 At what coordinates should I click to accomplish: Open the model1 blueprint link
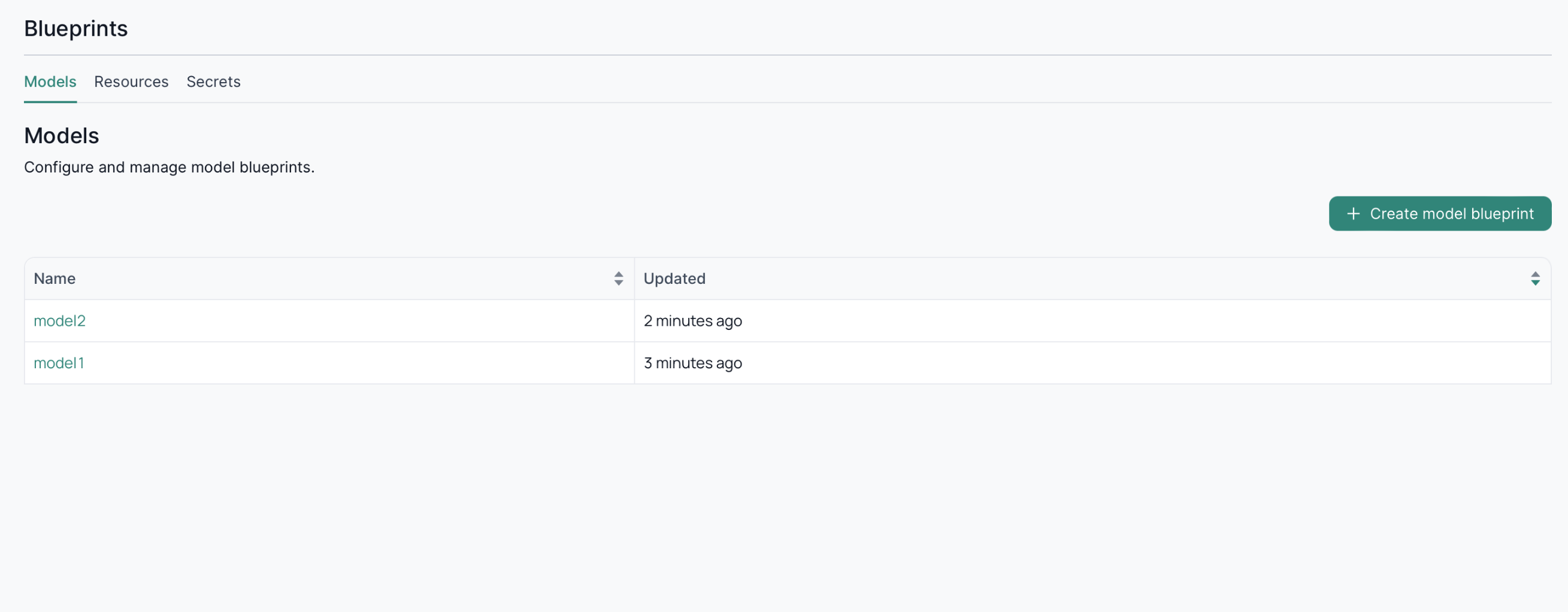pyautogui.click(x=59, y=363)
